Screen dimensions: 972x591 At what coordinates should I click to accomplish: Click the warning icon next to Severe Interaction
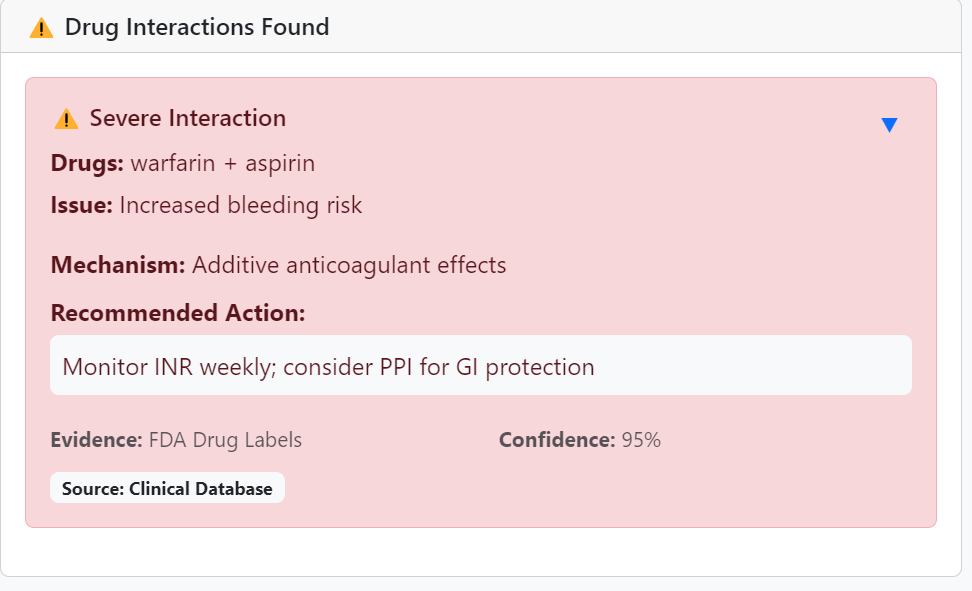66,119
